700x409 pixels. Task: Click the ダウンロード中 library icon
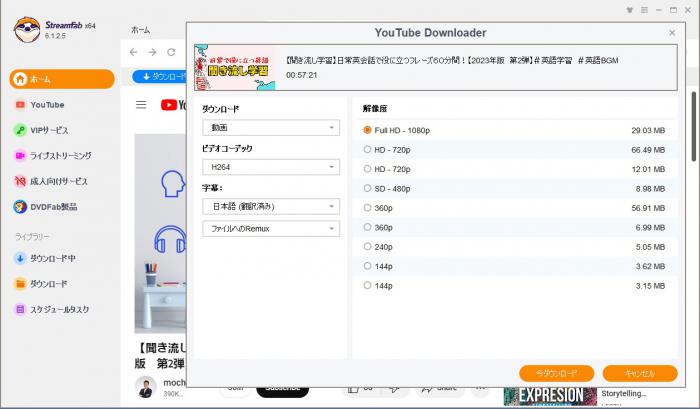(20, 258)
